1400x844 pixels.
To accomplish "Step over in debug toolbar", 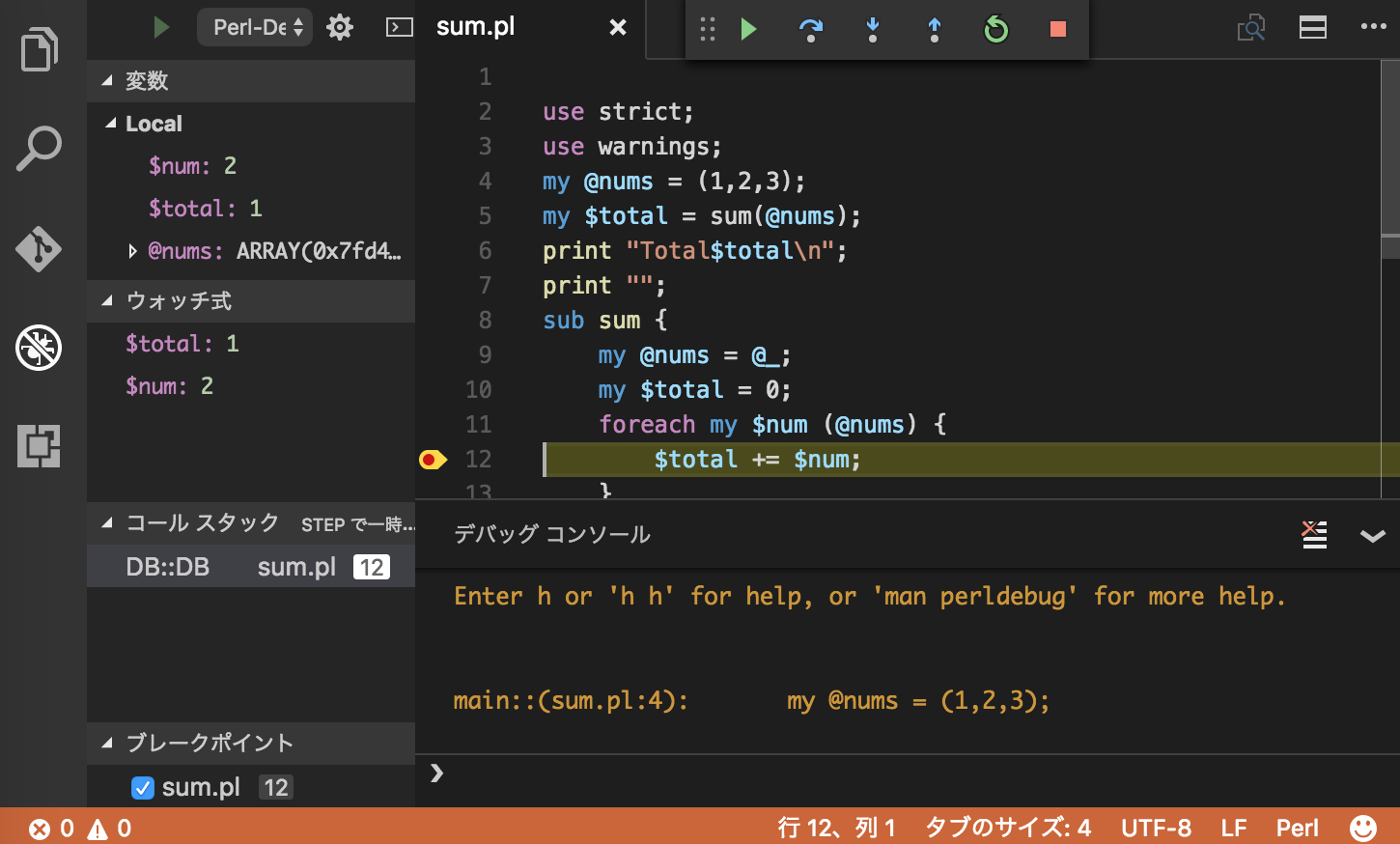I will tap(811, 29).
